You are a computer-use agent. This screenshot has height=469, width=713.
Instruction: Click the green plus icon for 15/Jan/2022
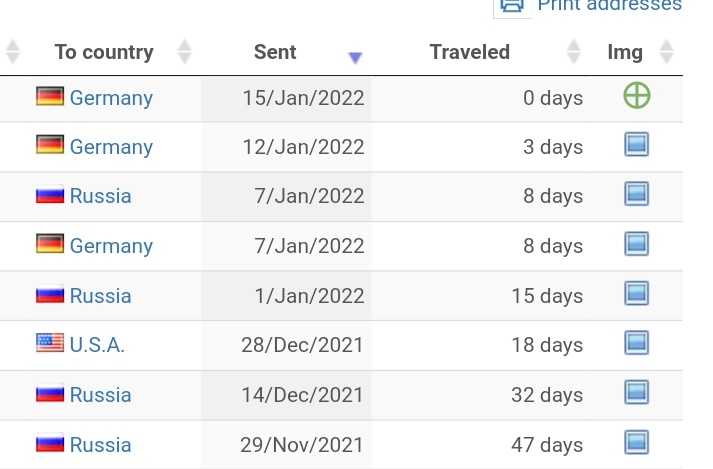pyautogui.click(x=636, y=96)
